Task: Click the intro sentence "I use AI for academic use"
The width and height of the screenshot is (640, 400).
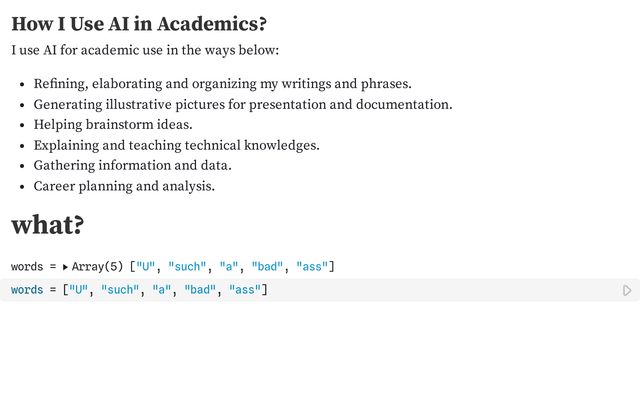Action: pyautogui.click(x=145, y=50)
